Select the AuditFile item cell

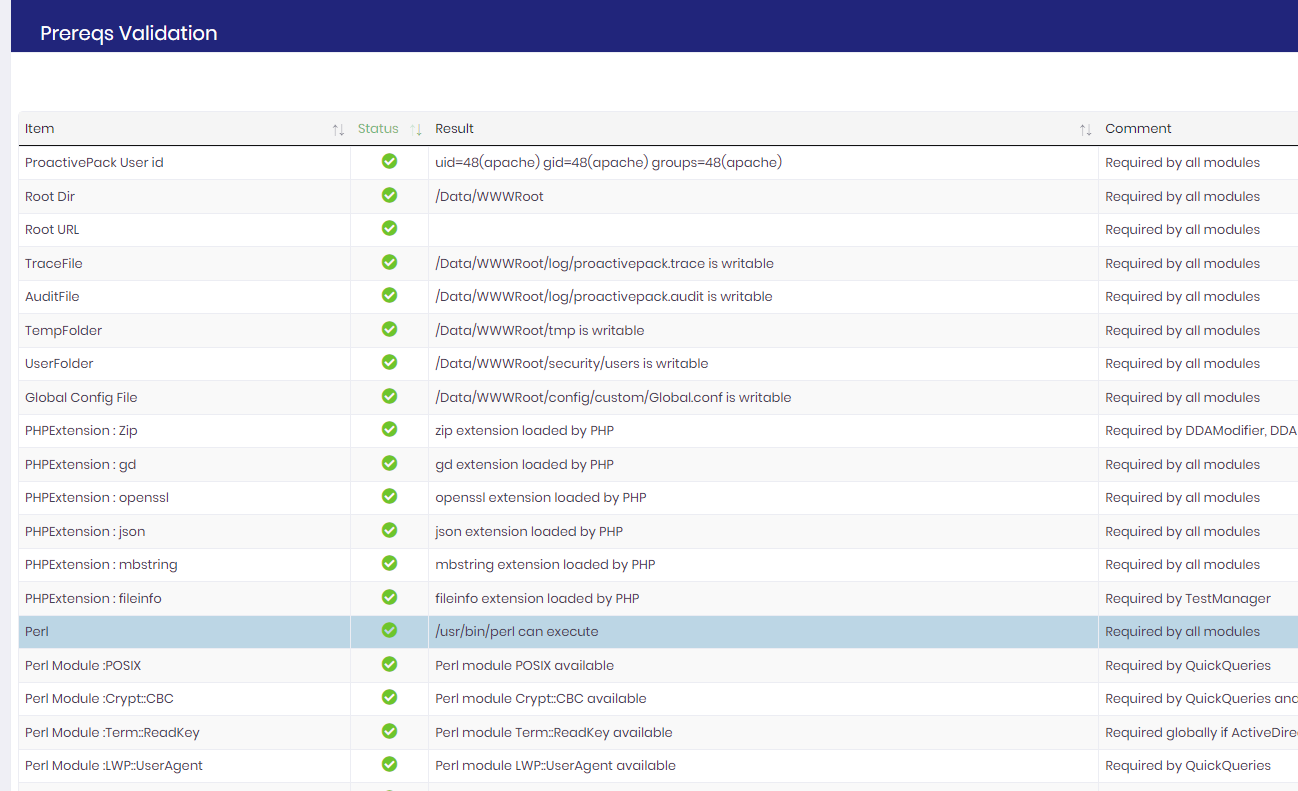(184, 296)
